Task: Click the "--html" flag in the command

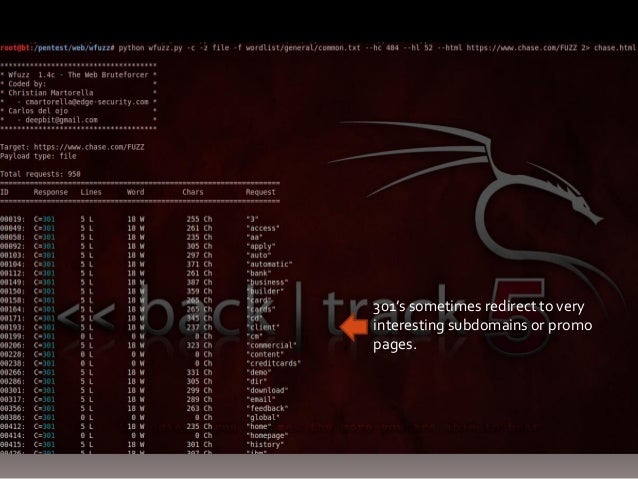Action: (x=449, y=48)
